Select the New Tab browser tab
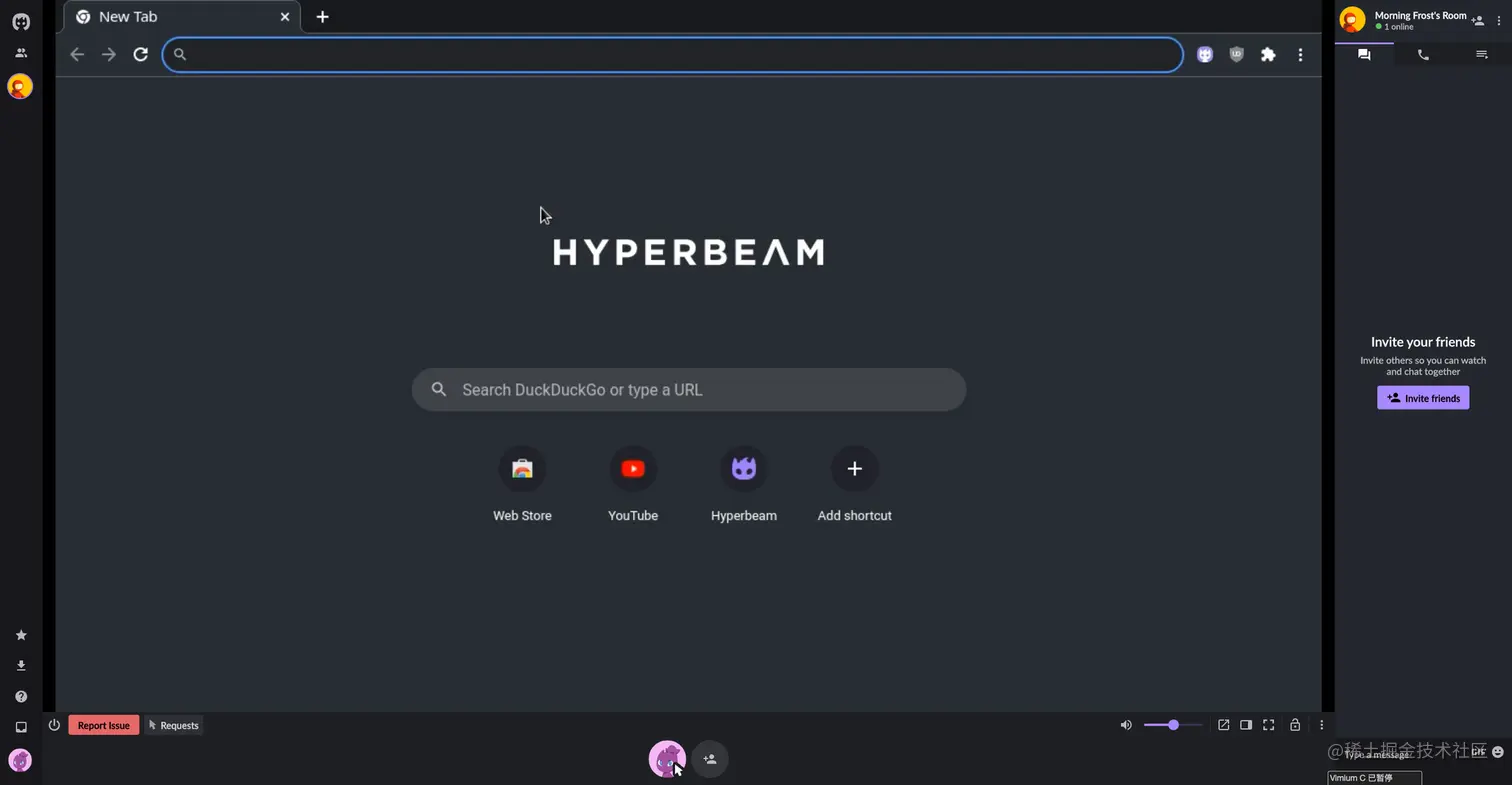The height and width of the screenshot is (785, 1512). point(180,17)
